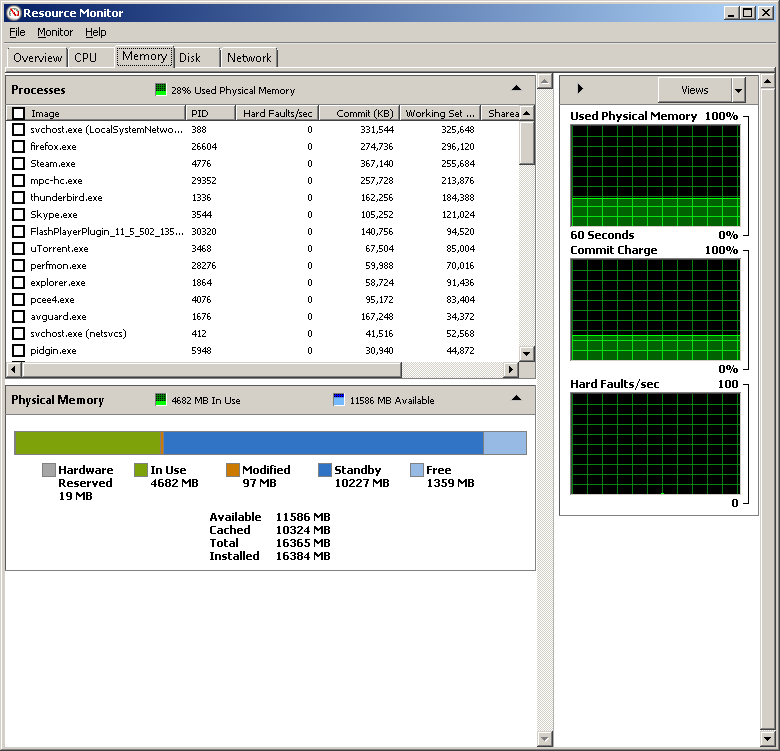Click the scroll up arrow of process list

[x=527, y=114]
